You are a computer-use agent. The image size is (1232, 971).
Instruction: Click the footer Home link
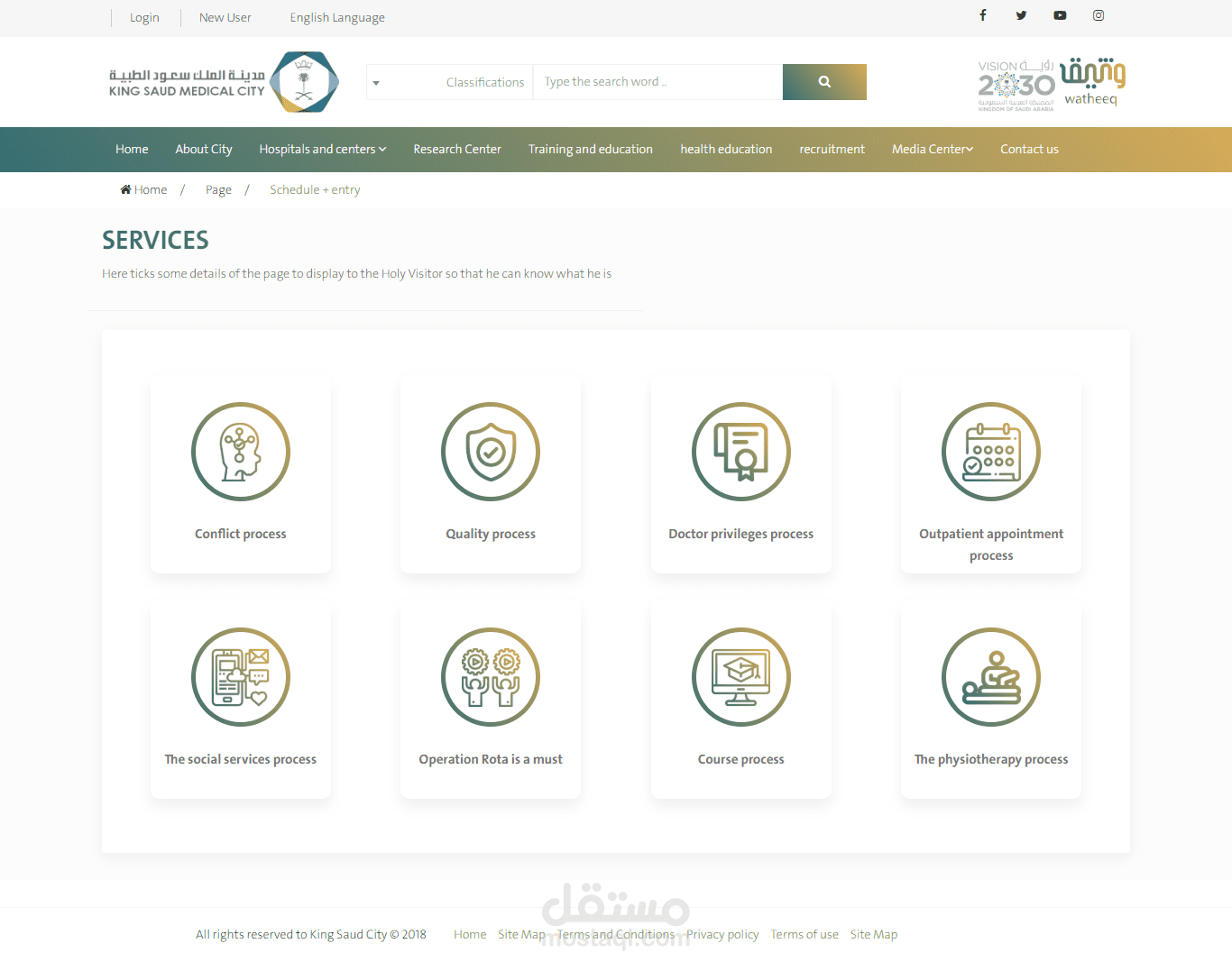tap(470, 935)
